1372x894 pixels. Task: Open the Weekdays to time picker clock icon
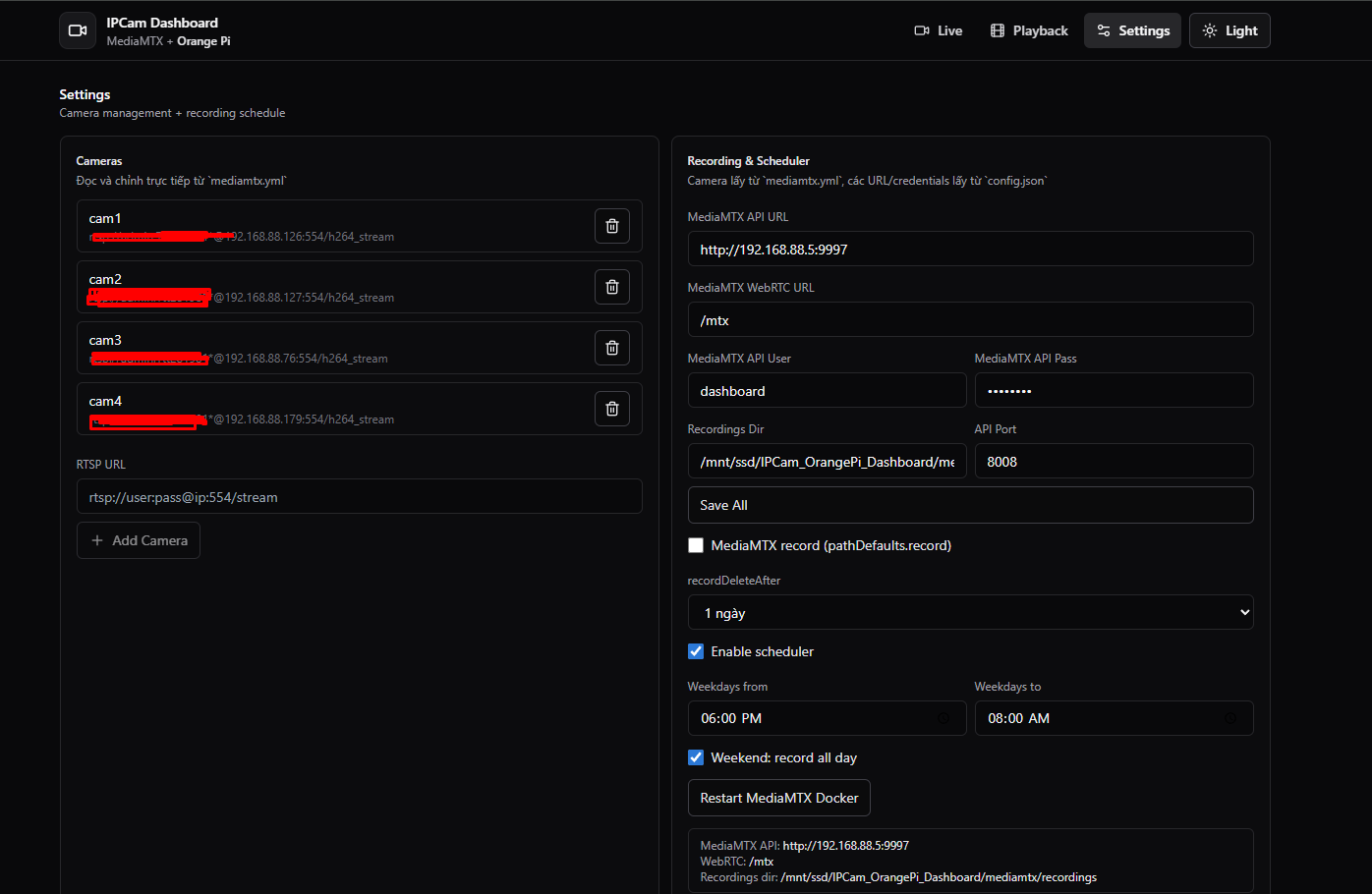click(x=1230, y=718)
